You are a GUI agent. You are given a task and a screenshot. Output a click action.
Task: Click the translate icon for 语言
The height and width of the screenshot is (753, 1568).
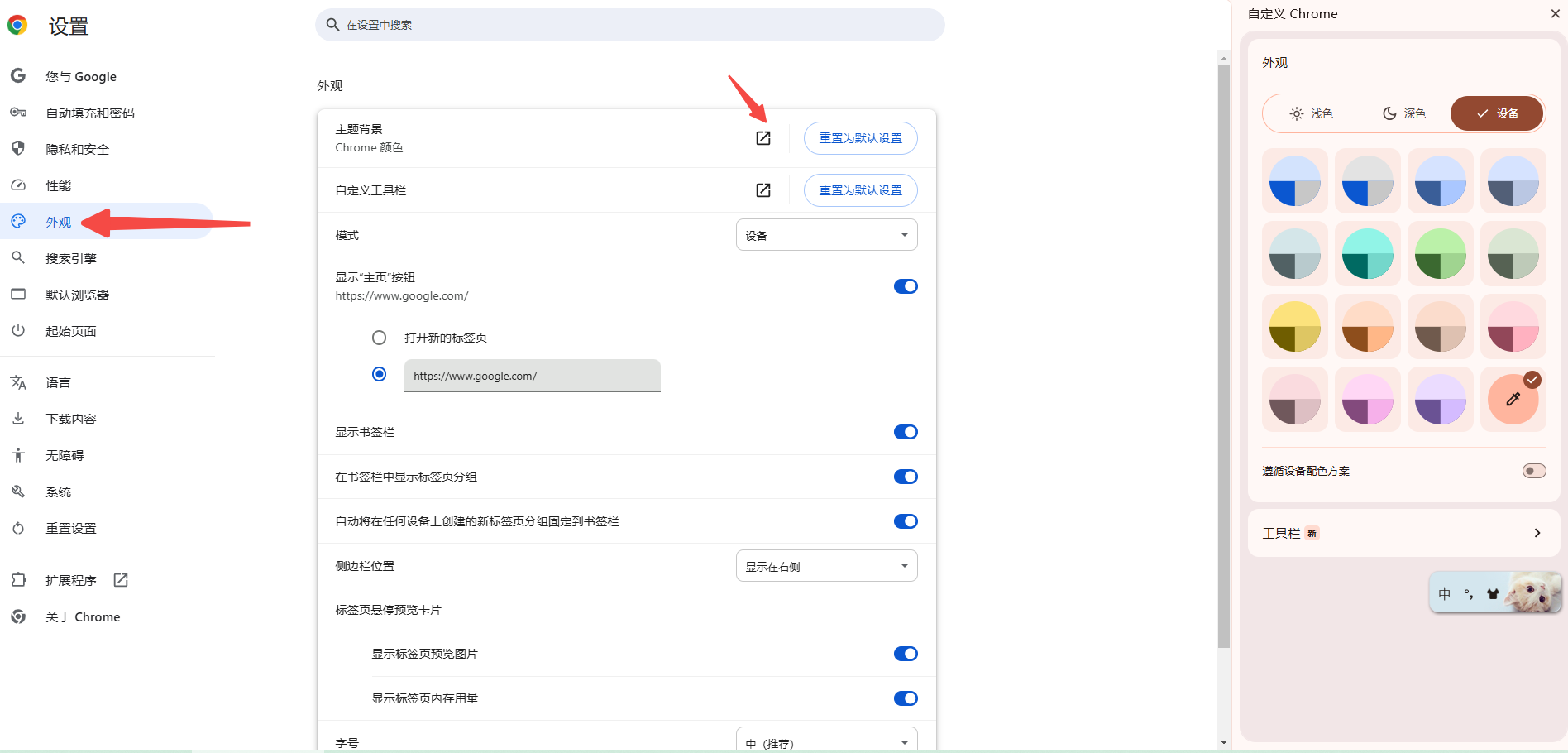coord(18,382)
